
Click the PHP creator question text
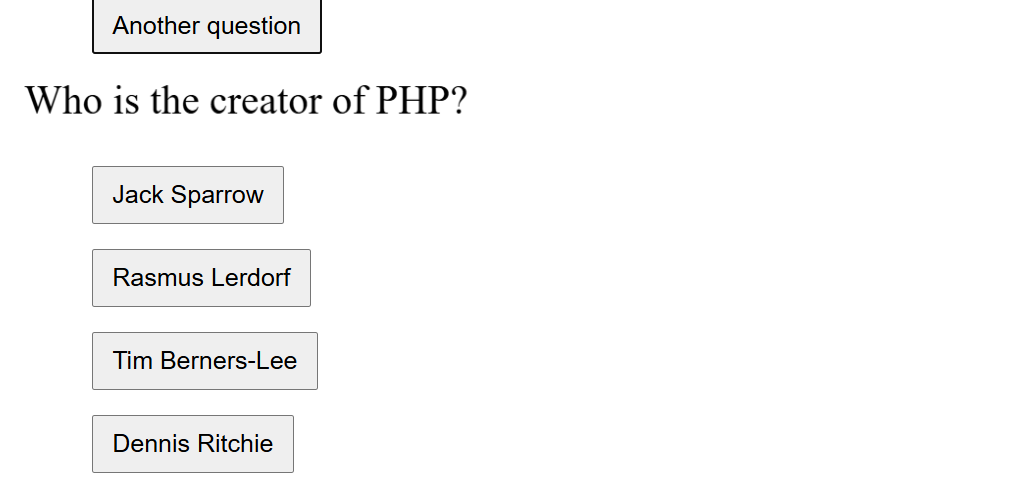(246, 101)
